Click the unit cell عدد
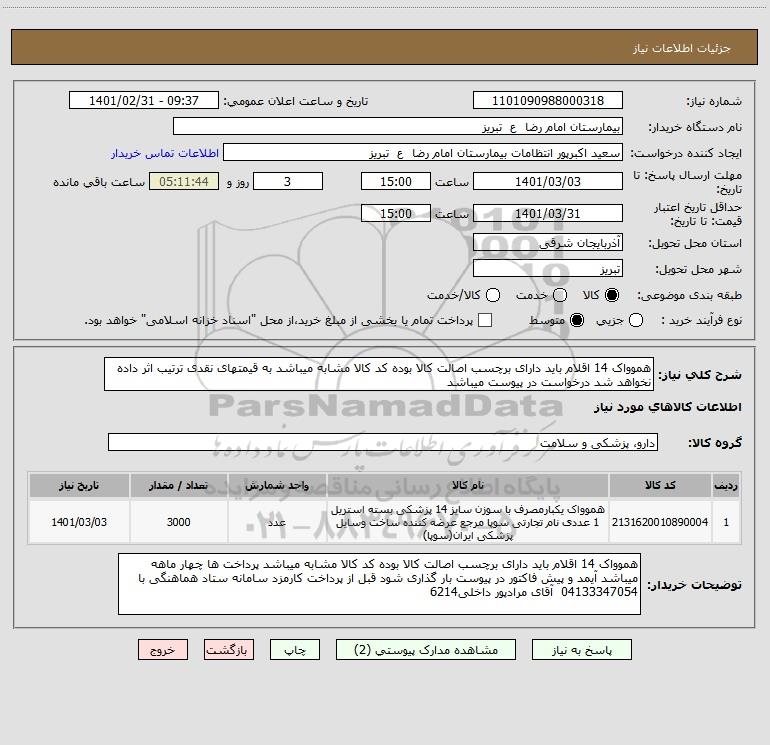770x745 pixels. tap(277, 522)
